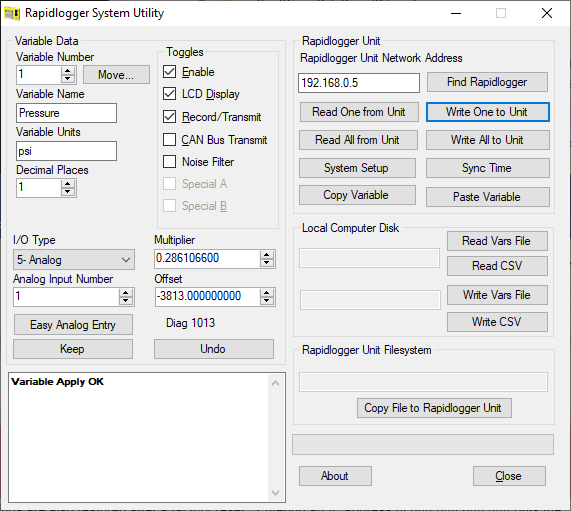Minimize the Rapidlogger System Utility window
This screenshot has height=511, width=571.
pyautogui.click(x=456, y=13)
